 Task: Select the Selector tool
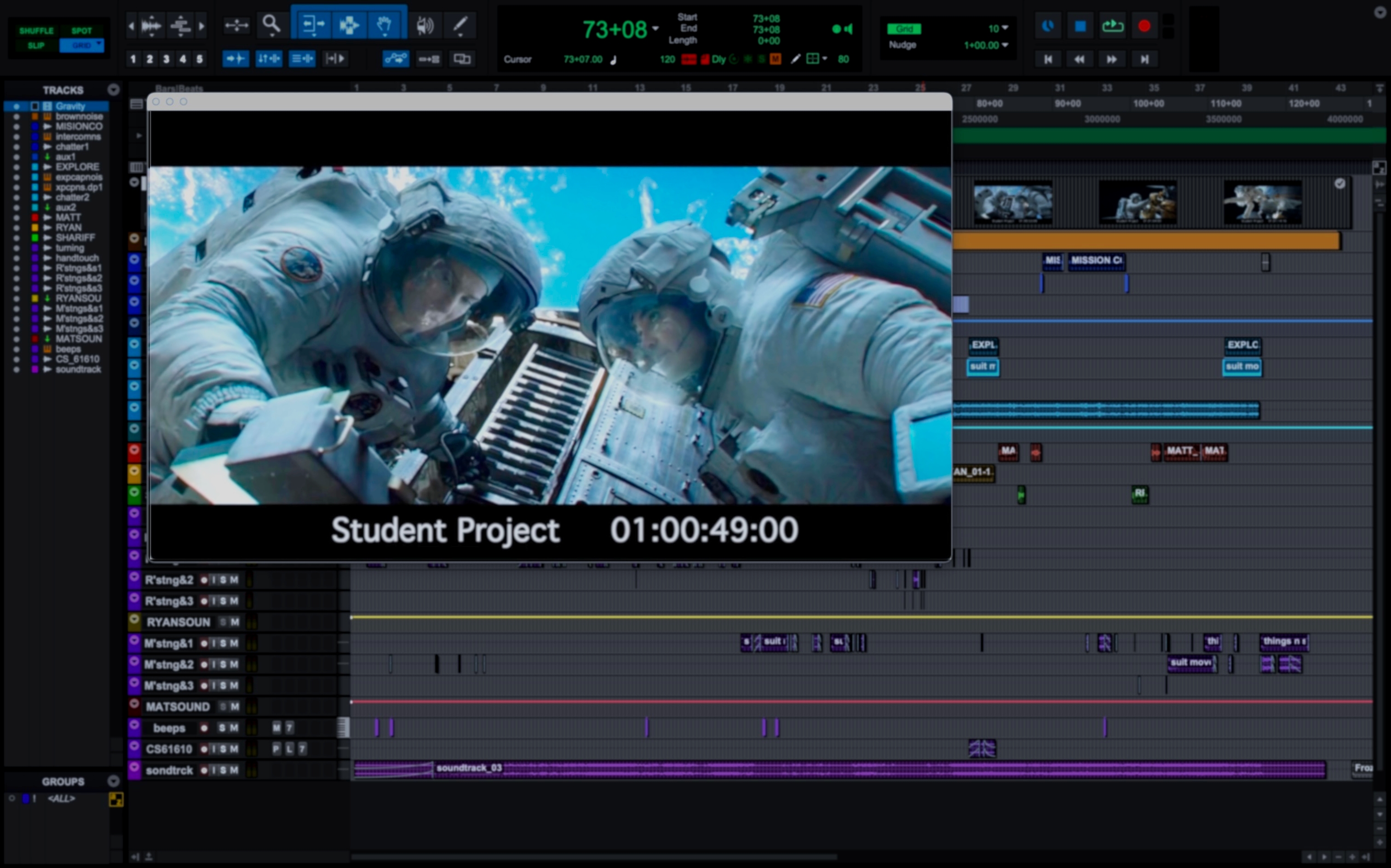point(349,25)
